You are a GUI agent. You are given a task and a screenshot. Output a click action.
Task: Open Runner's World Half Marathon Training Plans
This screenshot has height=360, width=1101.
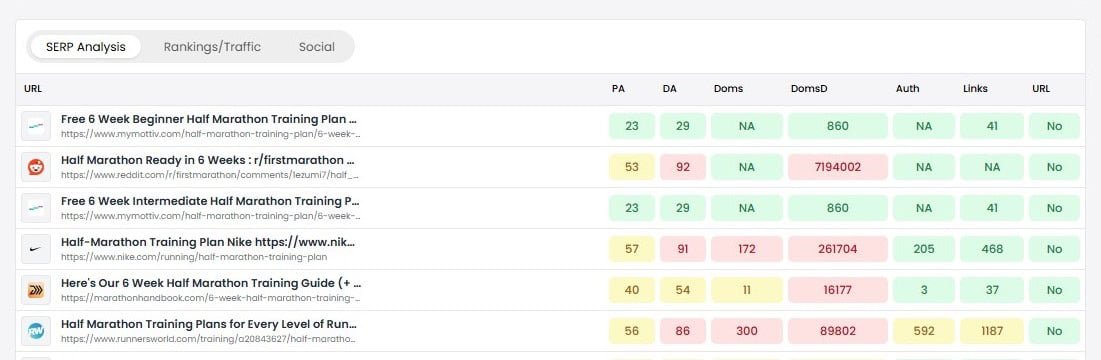coord(209,324)
